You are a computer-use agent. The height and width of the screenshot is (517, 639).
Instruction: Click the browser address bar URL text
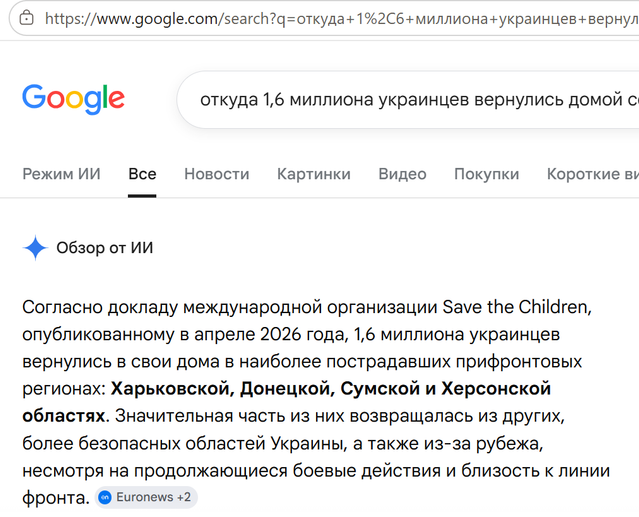(x=342, y=19)
